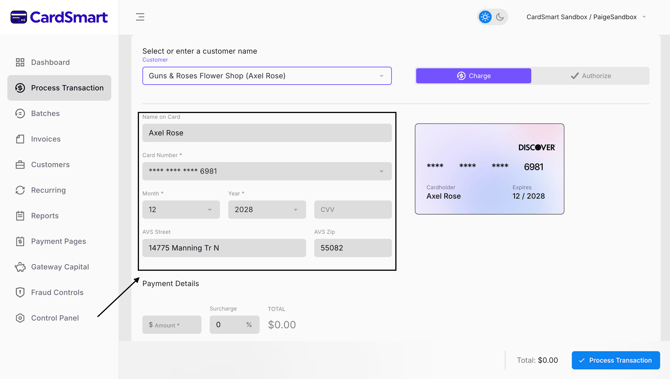Click the checkmark icon on Authorize

(x=575, y=76)
